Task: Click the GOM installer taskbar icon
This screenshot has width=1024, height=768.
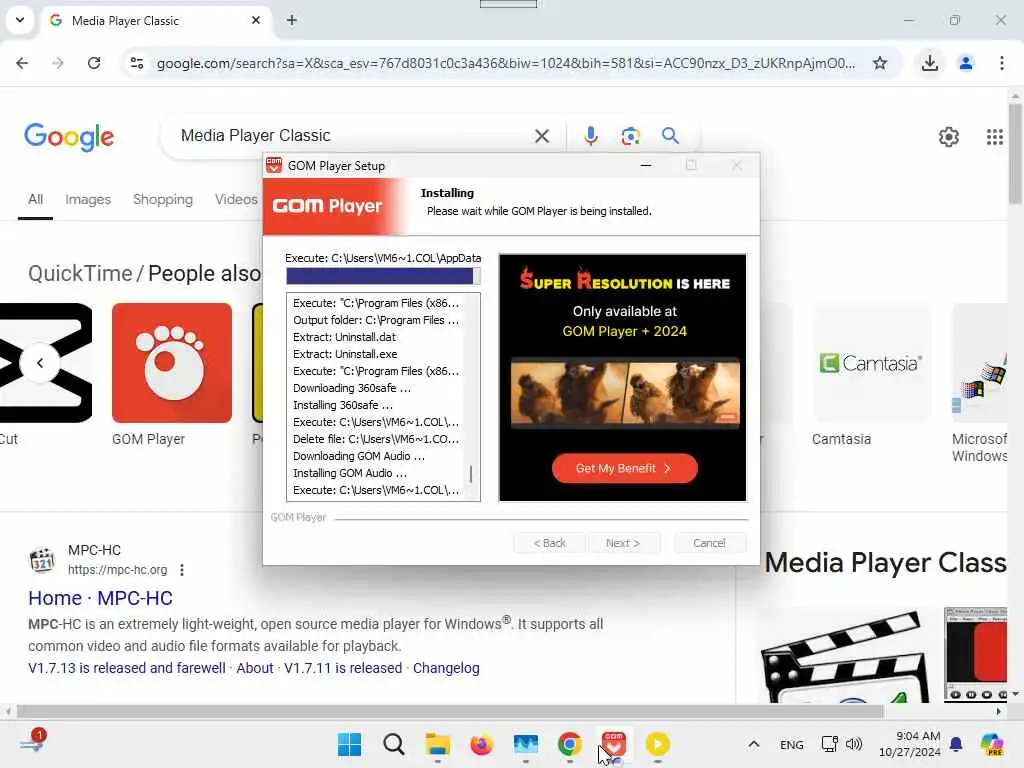Action: point(613,744)
